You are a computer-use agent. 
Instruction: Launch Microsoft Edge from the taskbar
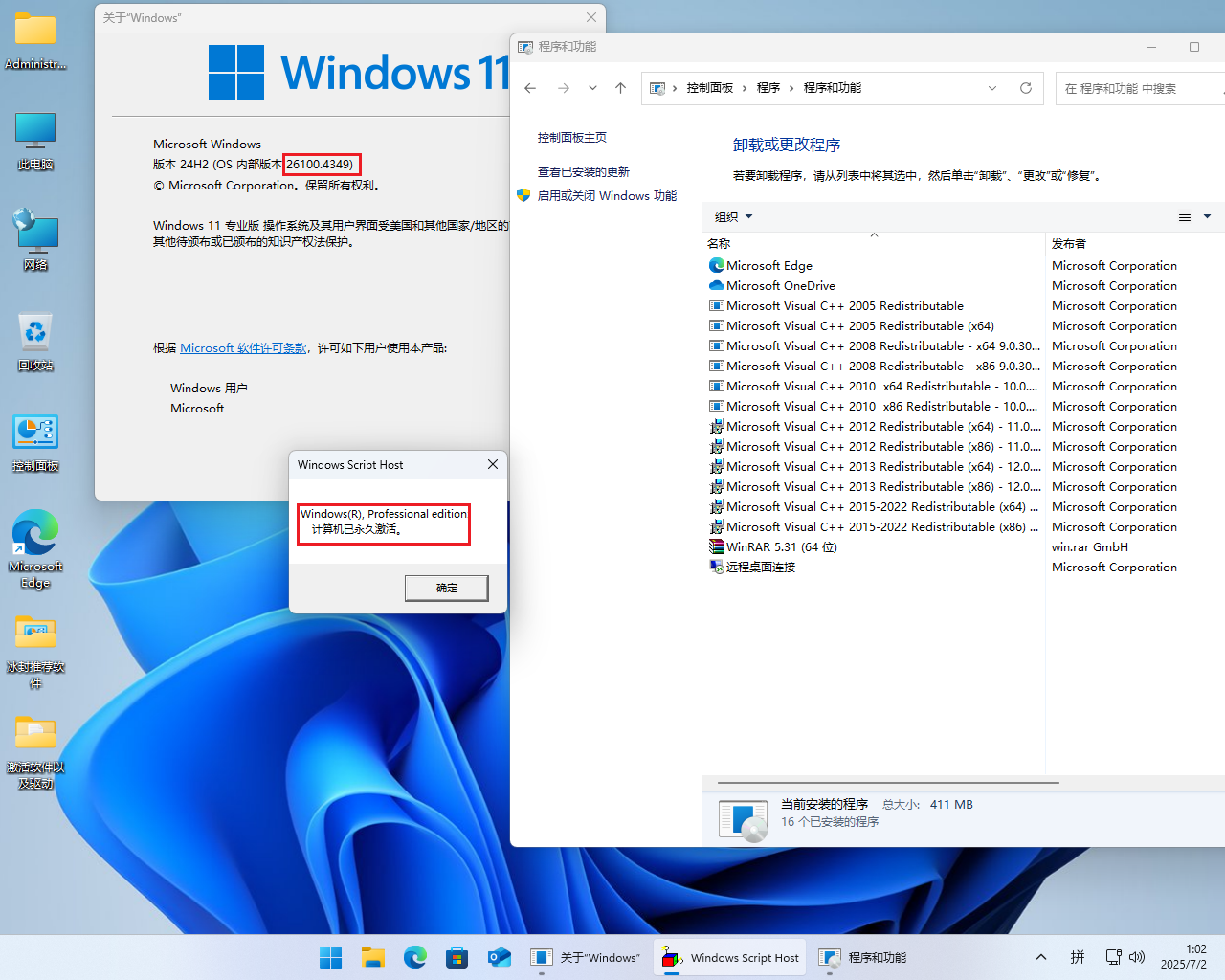(414, 957)
